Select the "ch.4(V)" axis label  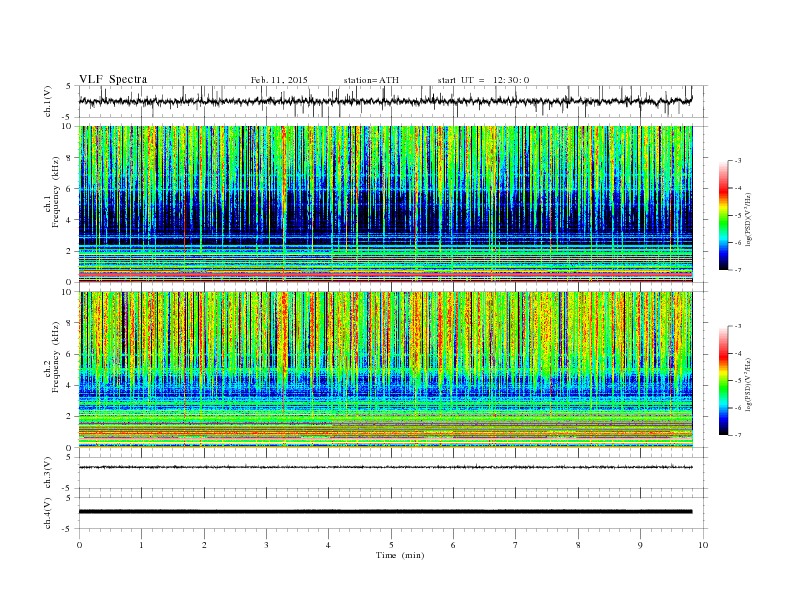click(x=48, y=513)
